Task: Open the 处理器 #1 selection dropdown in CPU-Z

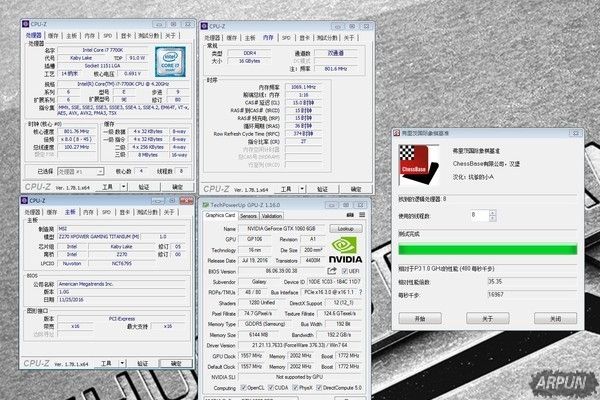Action: (81, 171)
